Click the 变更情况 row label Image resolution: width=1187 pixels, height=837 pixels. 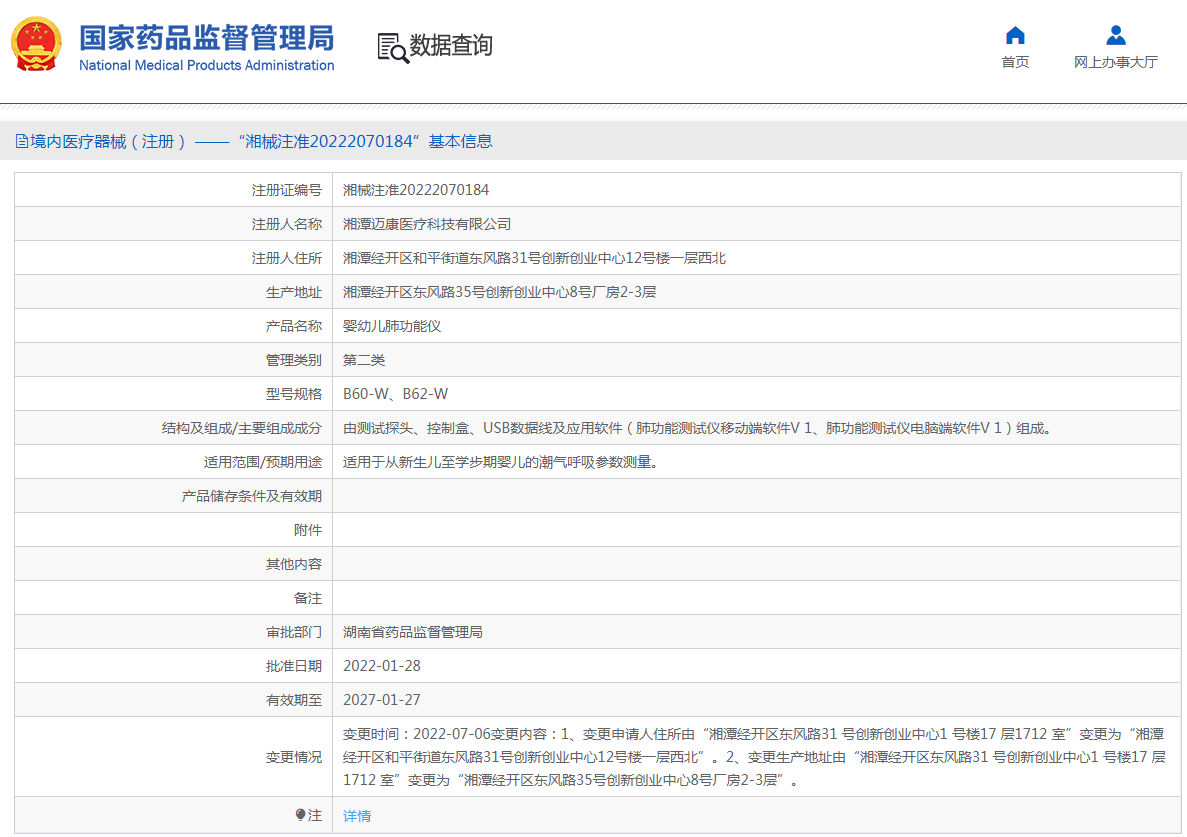(294, 757)
